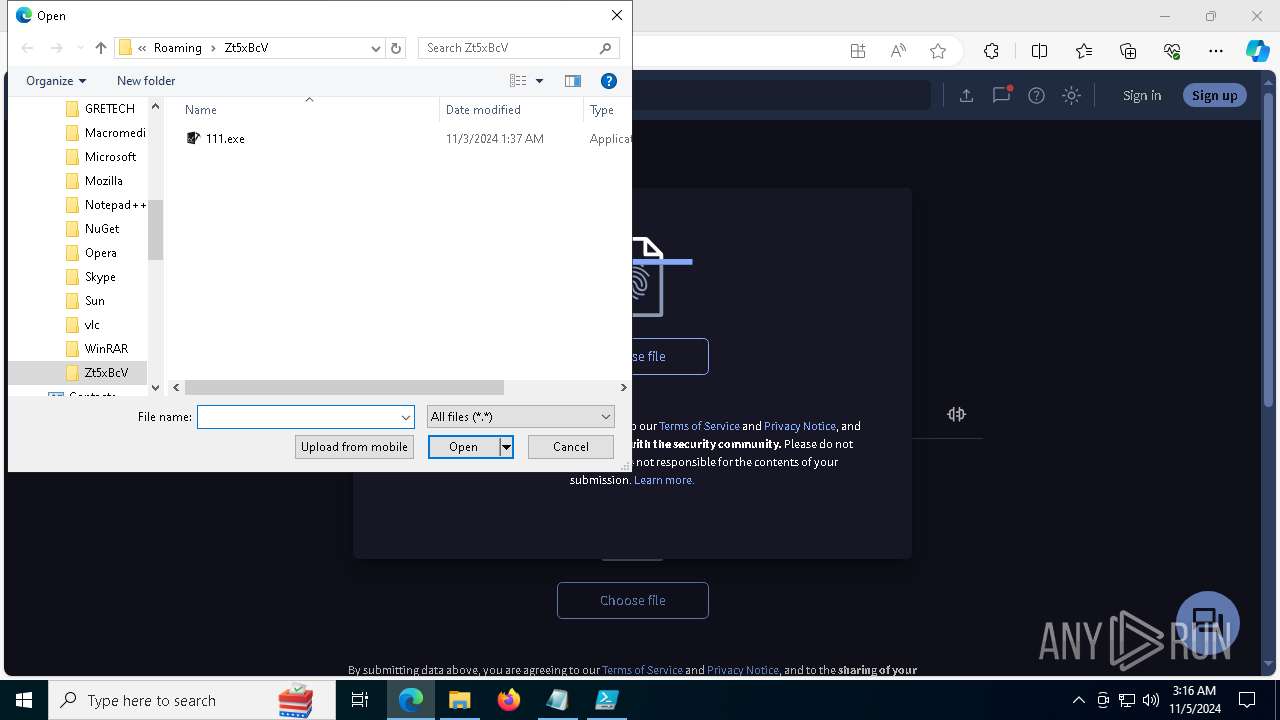Close the Open dialog
The image size is (1280, 720).
coord(617,15)
